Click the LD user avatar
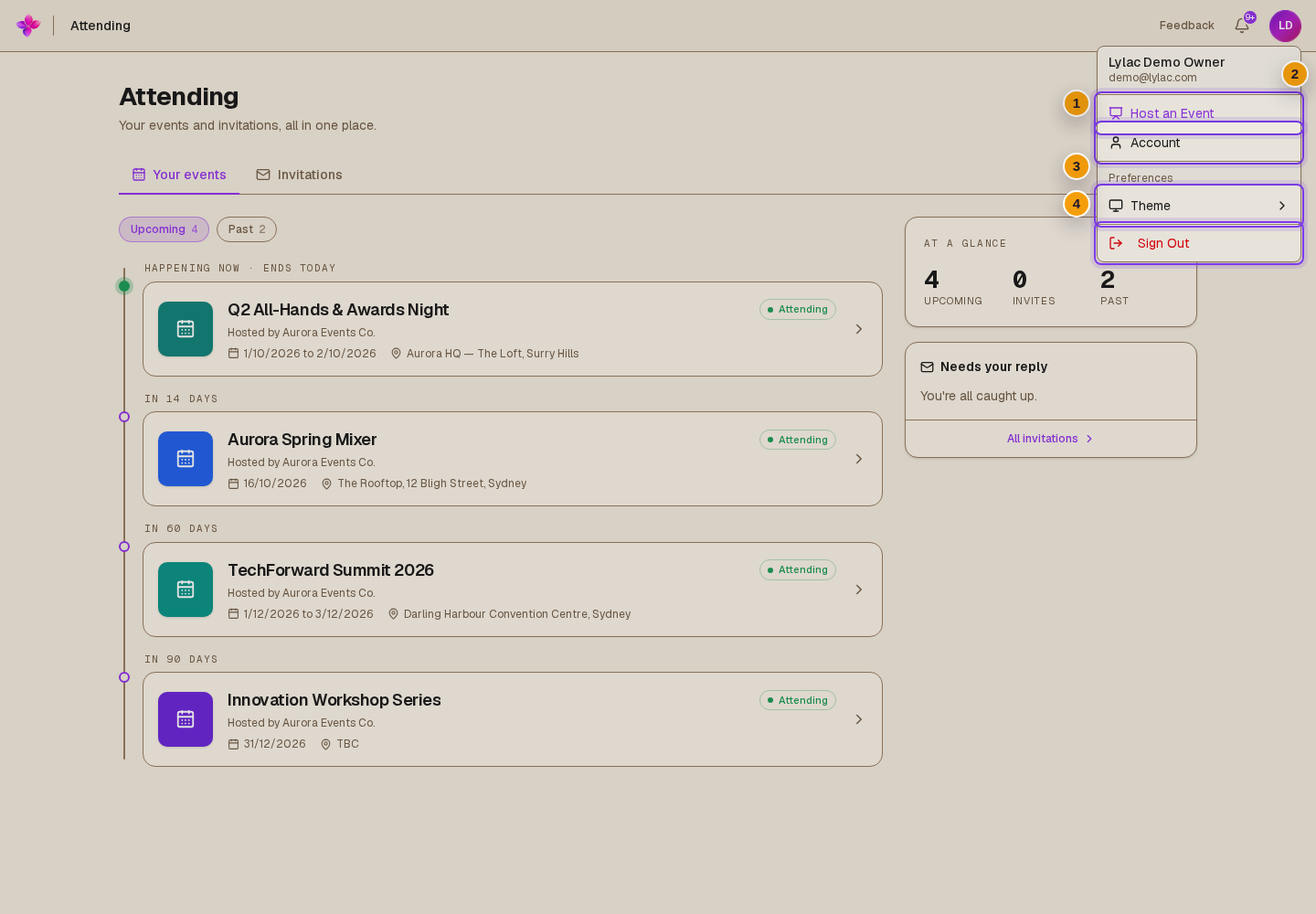The width and height of the screenshot is (1316, 914). [x=1285, y=26]
